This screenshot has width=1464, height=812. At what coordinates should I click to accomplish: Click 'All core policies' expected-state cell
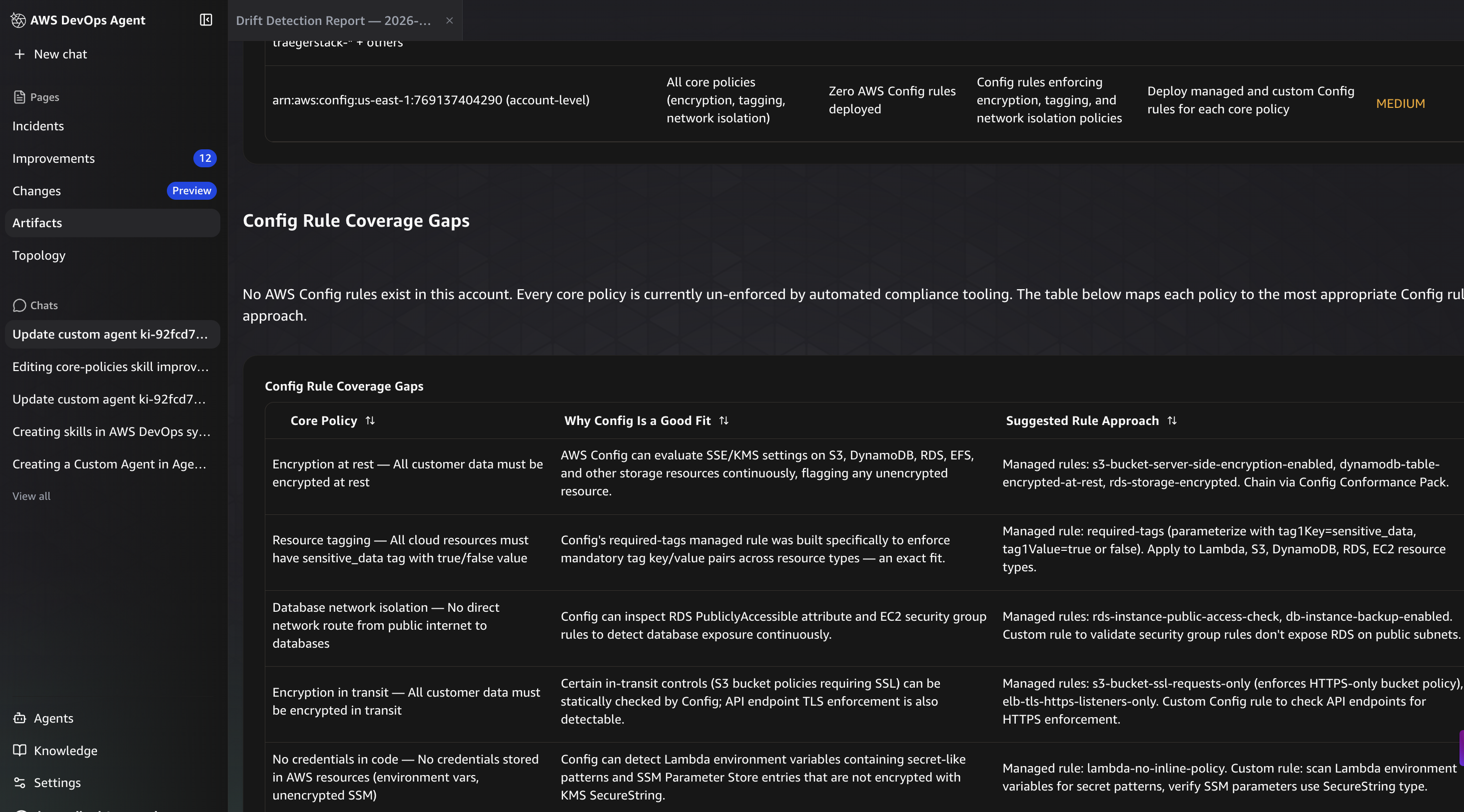click(x=726, y=100)
